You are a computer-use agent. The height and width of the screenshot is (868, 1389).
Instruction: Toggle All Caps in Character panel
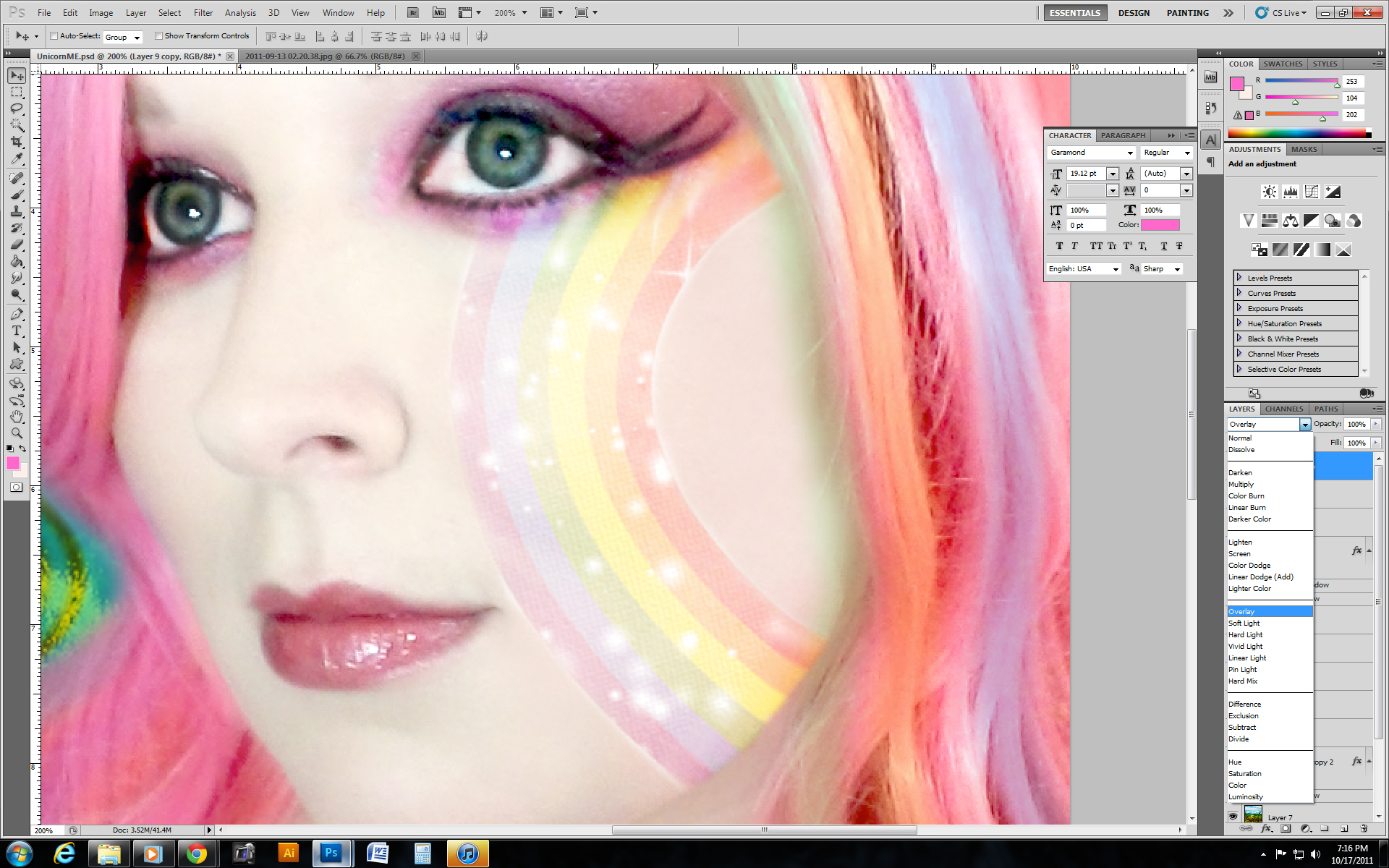point(1097,246)
